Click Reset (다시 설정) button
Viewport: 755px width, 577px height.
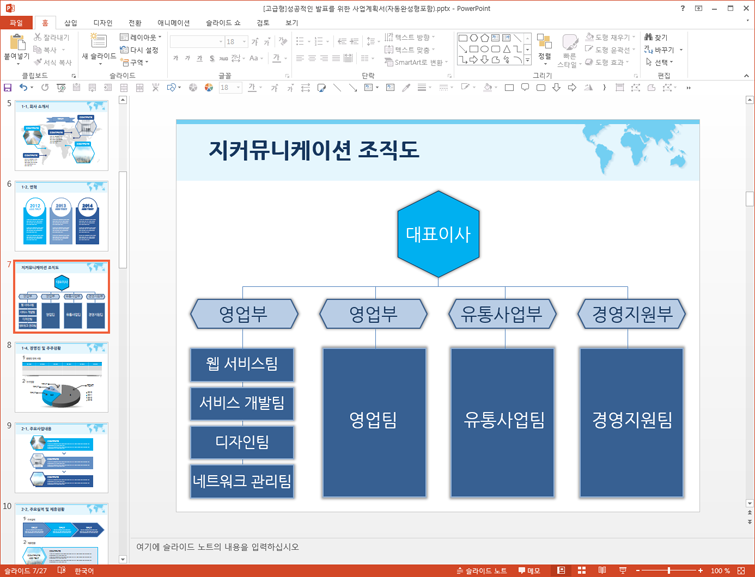click(x=139, y=50)
